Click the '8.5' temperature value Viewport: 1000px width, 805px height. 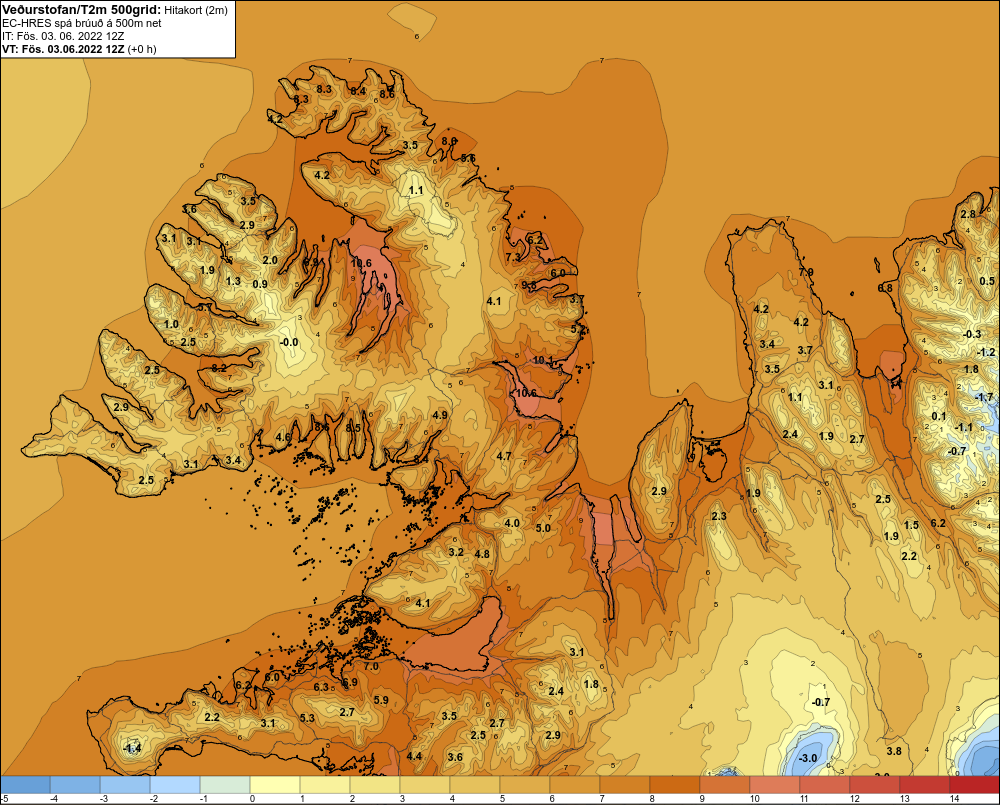point(353,428)
